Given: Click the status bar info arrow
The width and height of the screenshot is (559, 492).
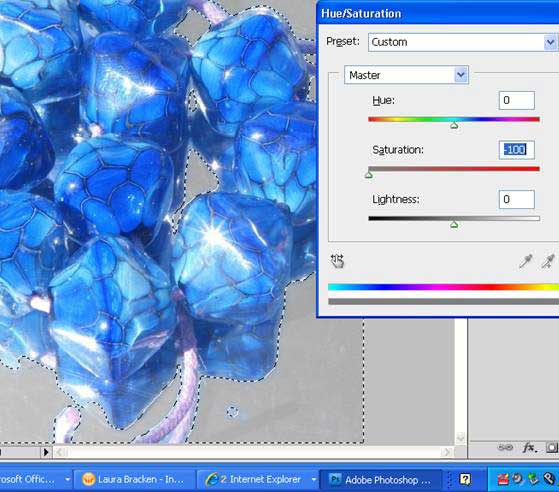Looking at the screenshot, I should click(46, 452).
